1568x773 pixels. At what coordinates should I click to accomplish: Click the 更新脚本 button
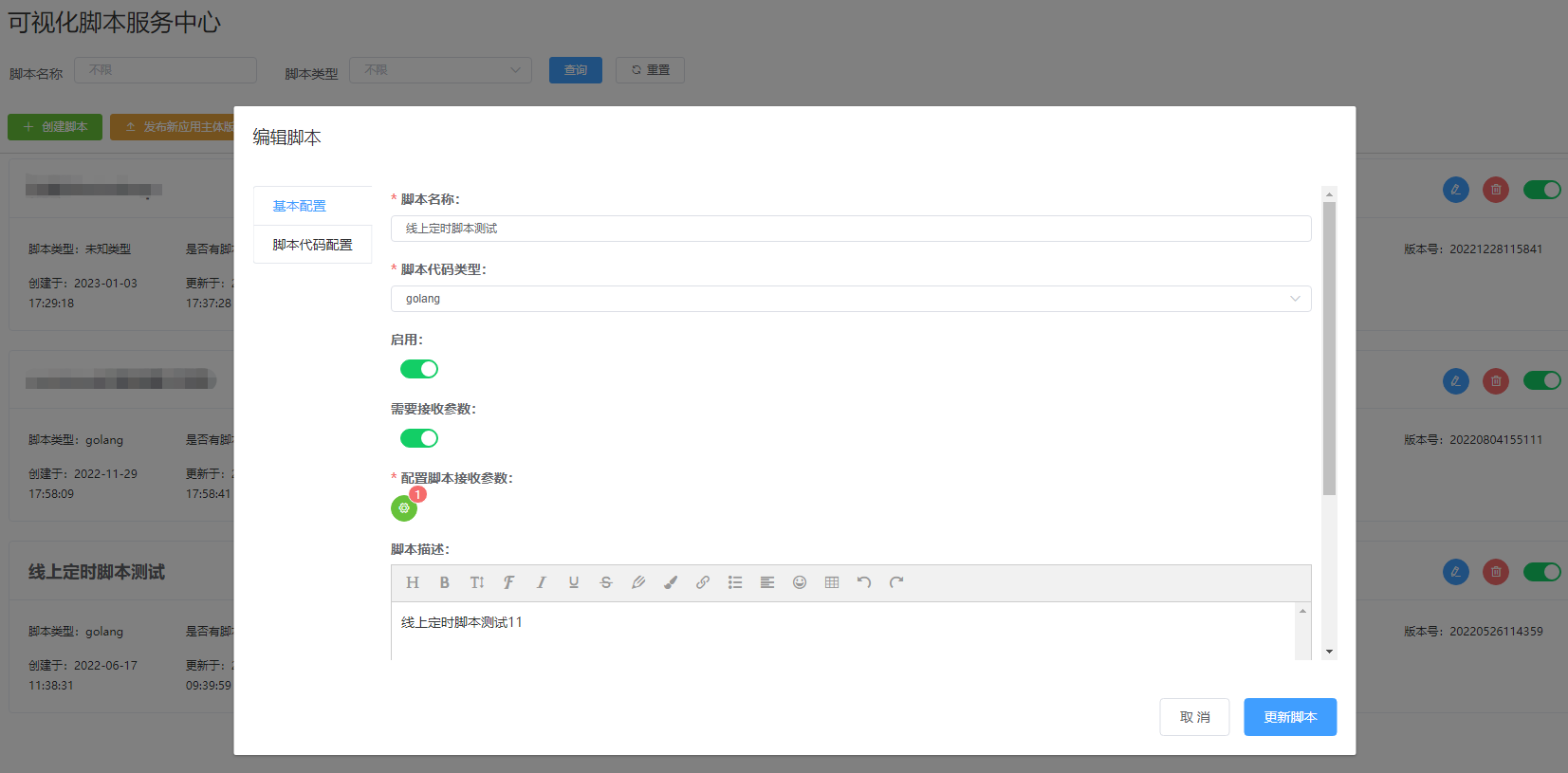click(x=1289, y=717)
